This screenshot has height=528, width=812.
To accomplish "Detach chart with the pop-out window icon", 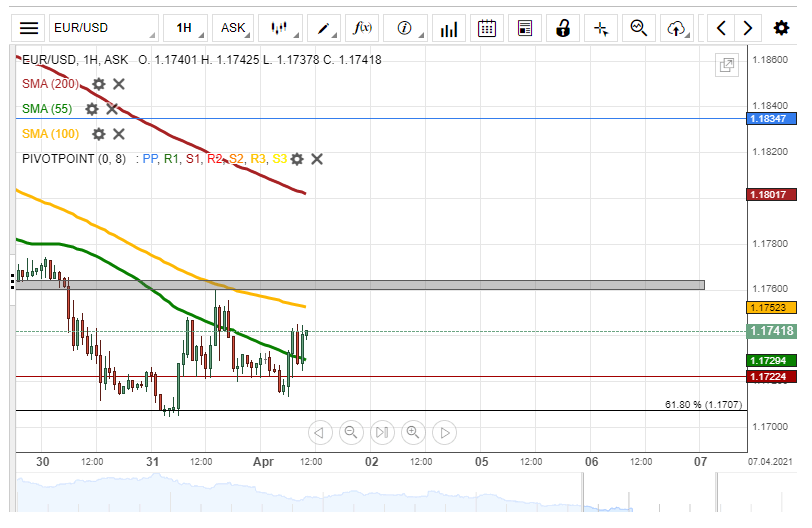I will point(727,66).
